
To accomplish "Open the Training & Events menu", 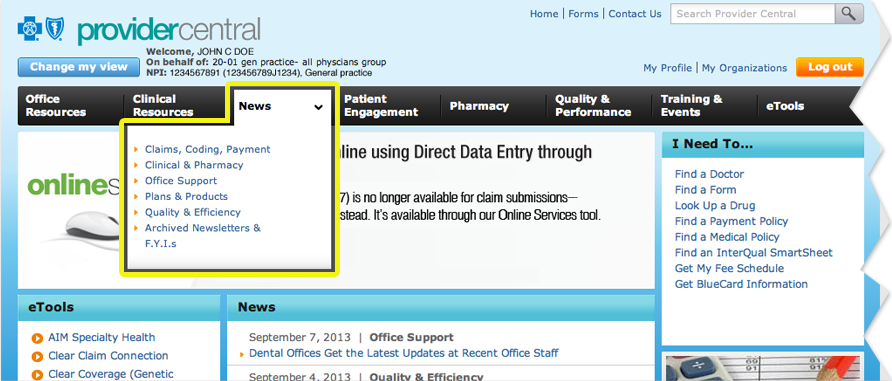I will 691,106.
